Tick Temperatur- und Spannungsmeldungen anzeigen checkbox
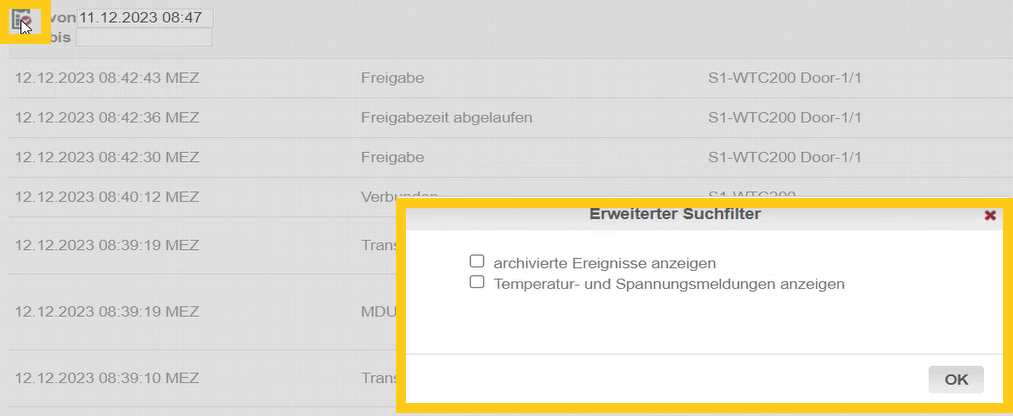Screen dimensions: 1013x416 477,283
